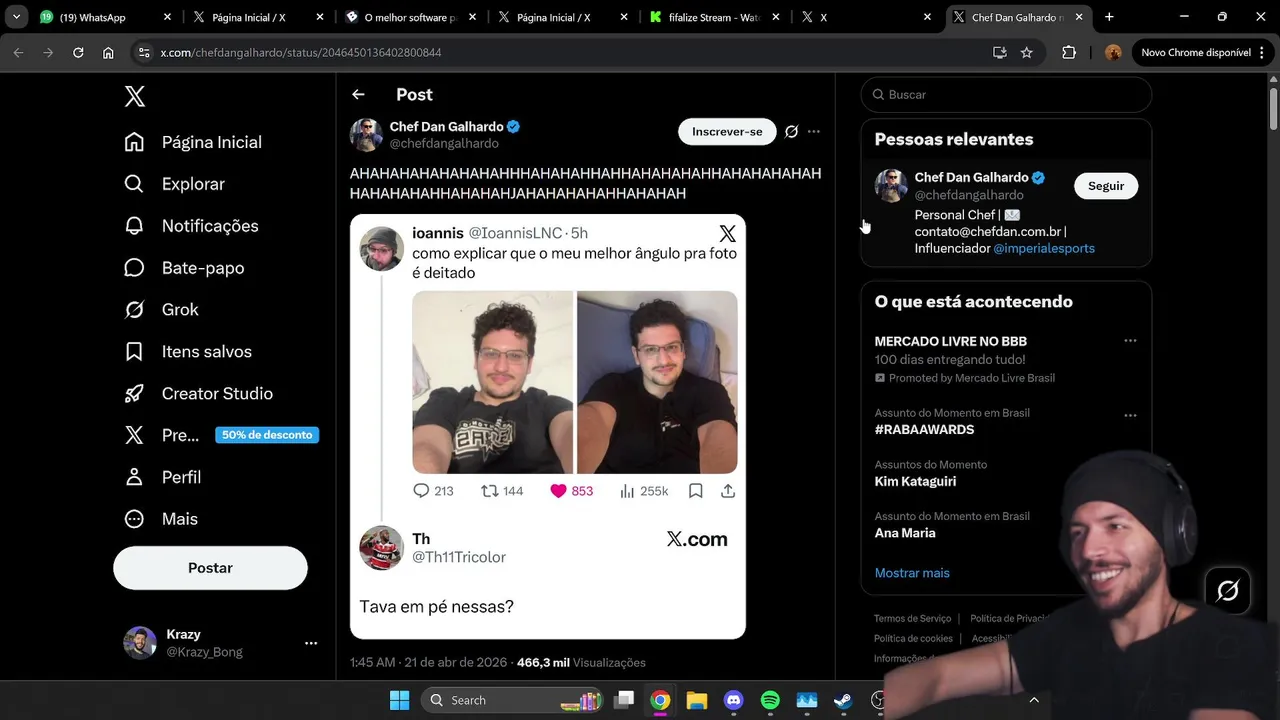Image resolution: width=1280 pixels, height=720 pixels.
Task: Open options for the #RABAAWARDS trend
Action: point(1130,415)
